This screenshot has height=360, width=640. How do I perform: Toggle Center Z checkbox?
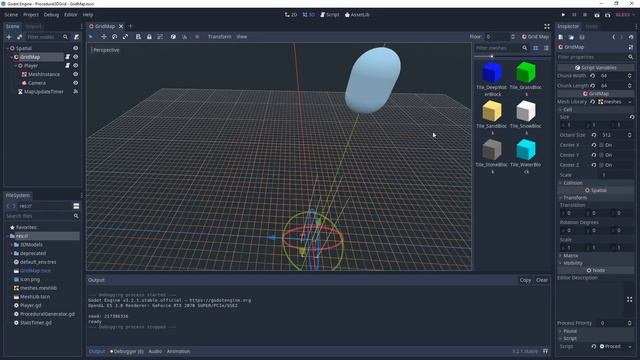[601, 165]
